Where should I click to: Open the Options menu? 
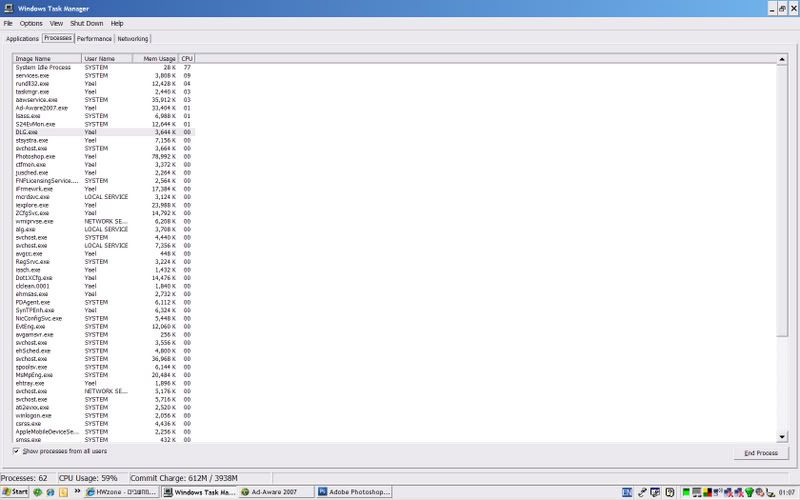point(31,23)
